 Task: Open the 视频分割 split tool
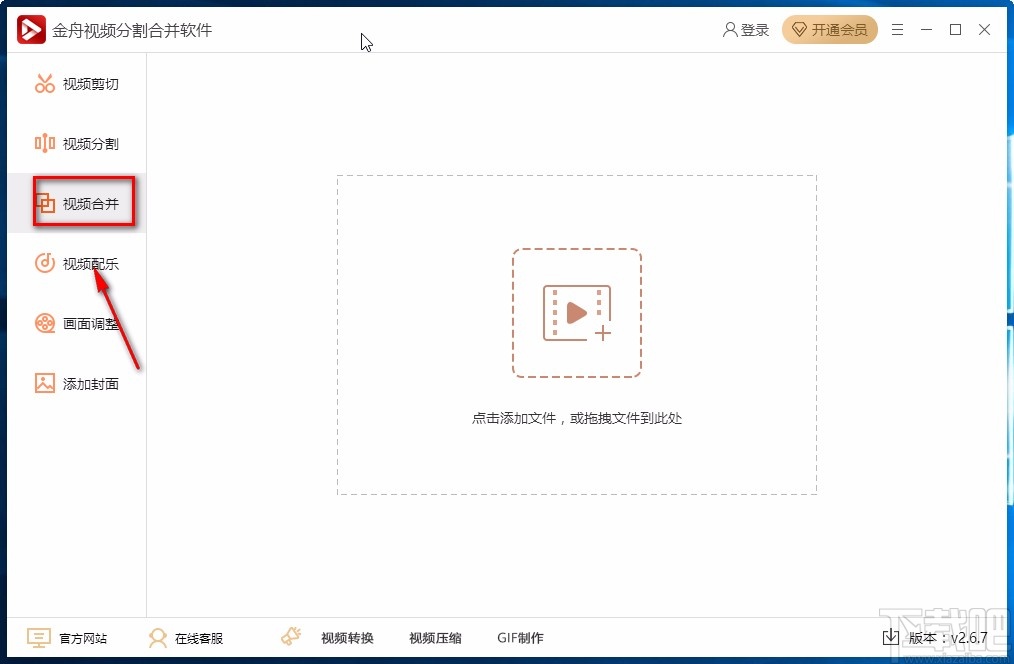point(75,143)
